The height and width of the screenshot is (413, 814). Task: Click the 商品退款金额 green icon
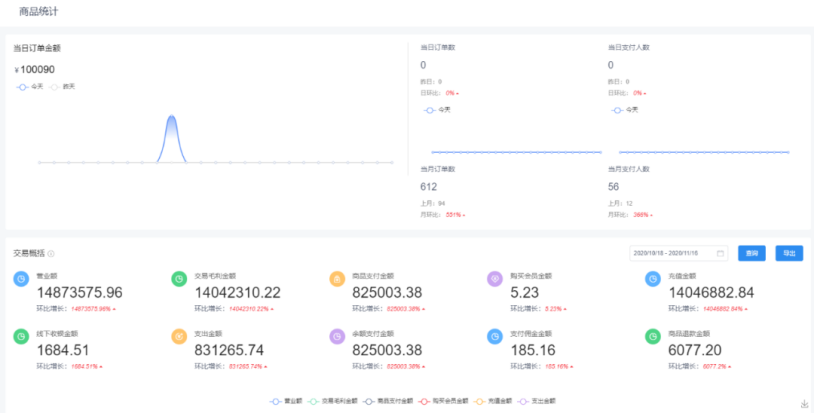(x=651, y=337)
